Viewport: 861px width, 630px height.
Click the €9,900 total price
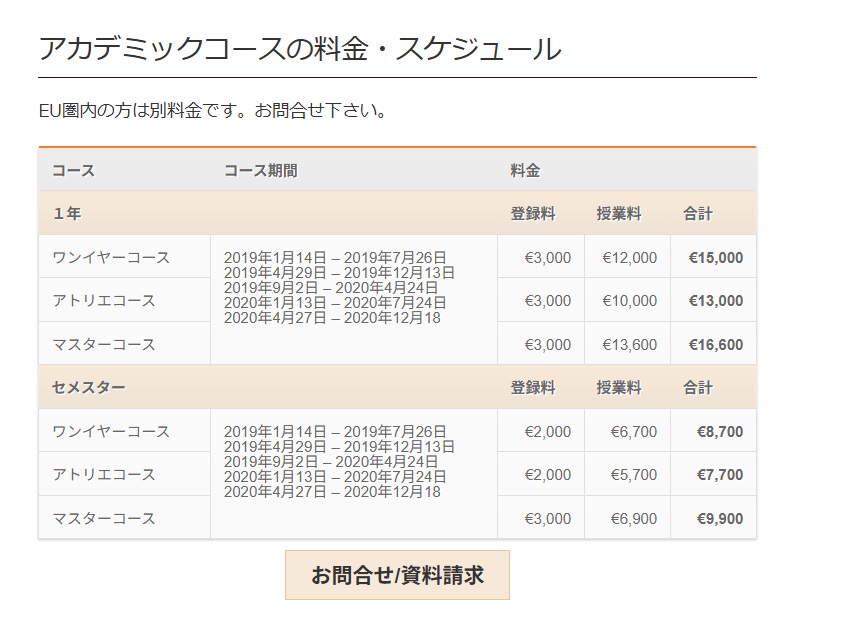coord(720,518)
